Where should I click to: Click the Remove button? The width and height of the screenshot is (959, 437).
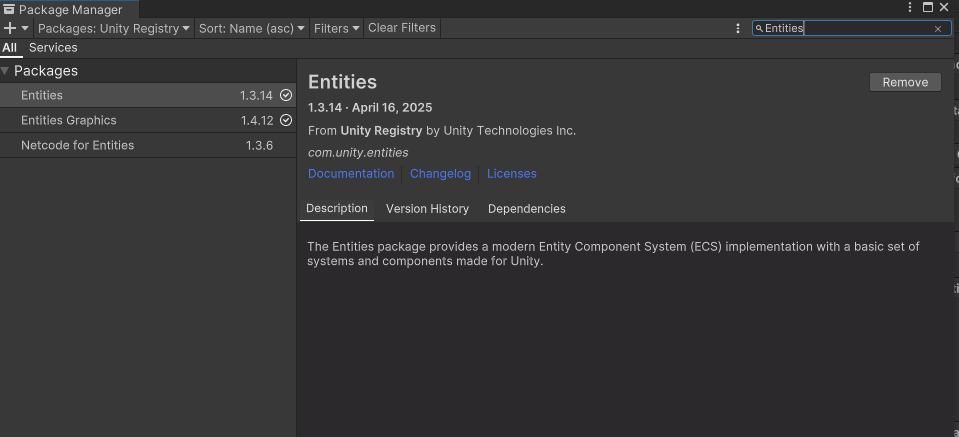coord(905,83)
